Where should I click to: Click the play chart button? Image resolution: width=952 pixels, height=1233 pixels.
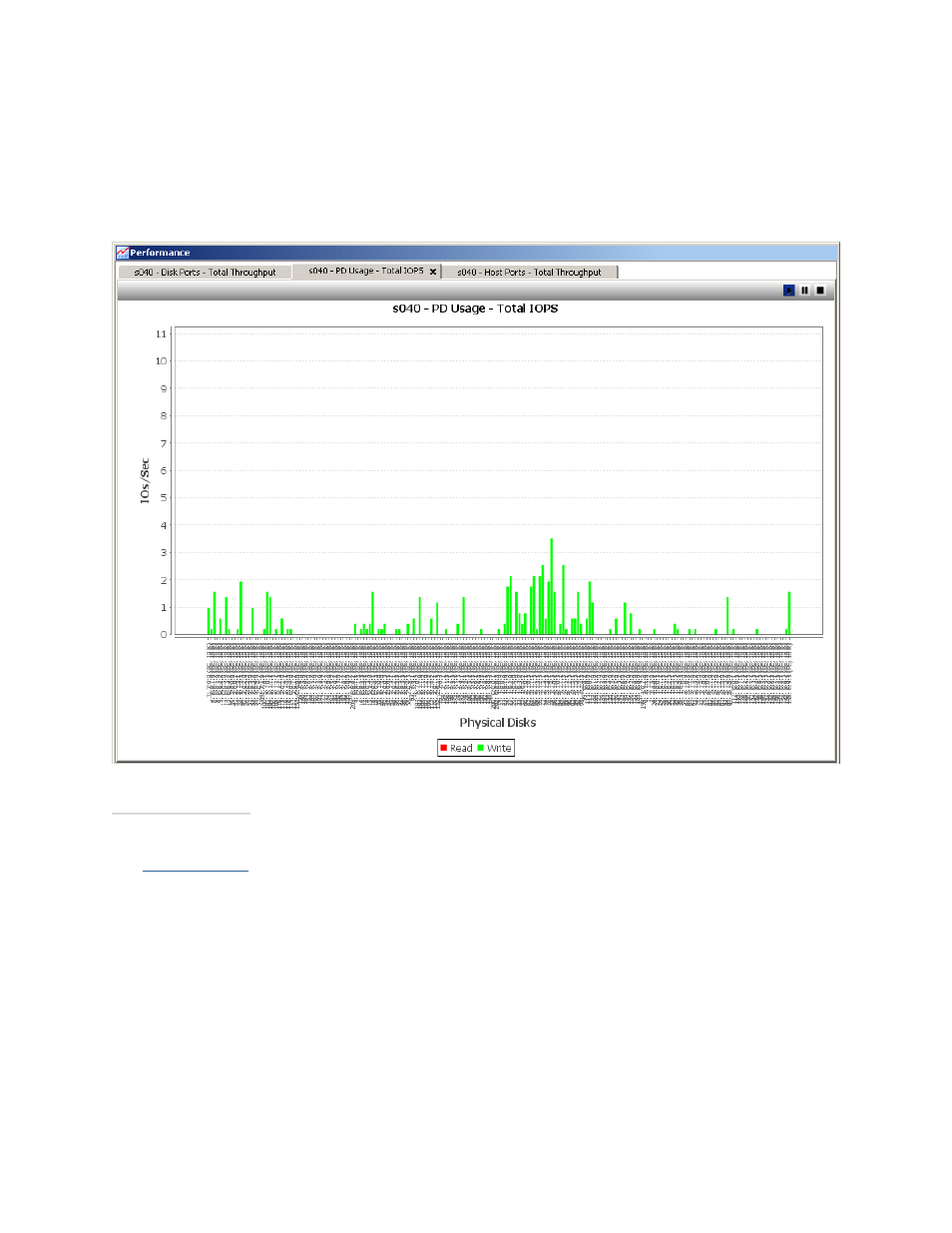(788, 291)
